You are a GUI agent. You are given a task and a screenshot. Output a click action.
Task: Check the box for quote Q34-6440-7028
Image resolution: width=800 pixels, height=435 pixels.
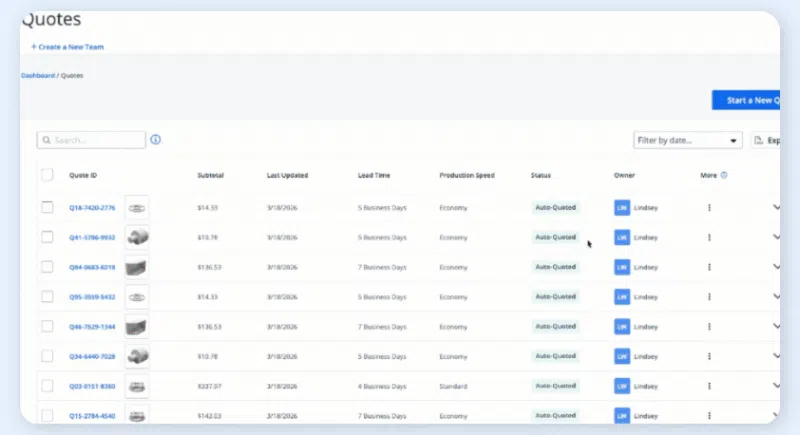[47, 356]
